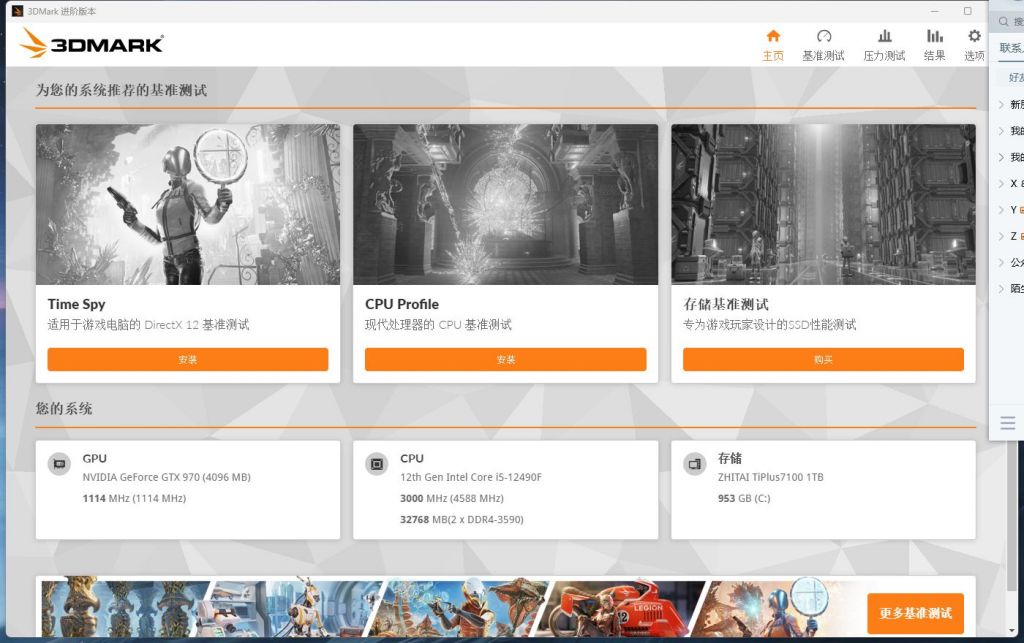
Task: View scores with the 结果 bar-chart icon
Action: pyautogui.click(x=934, y=36)
